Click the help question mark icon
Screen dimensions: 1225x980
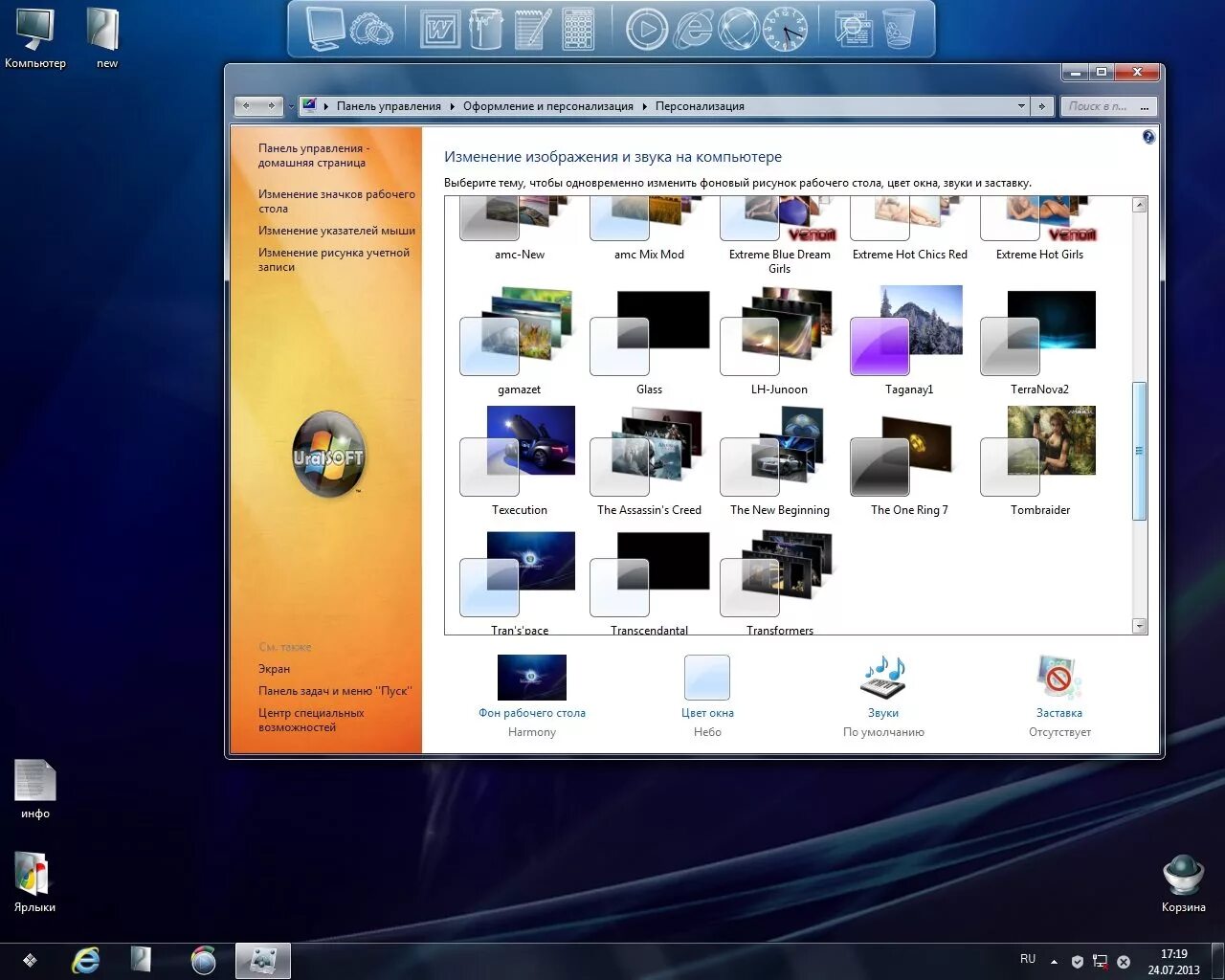(x=1148, y=137)
